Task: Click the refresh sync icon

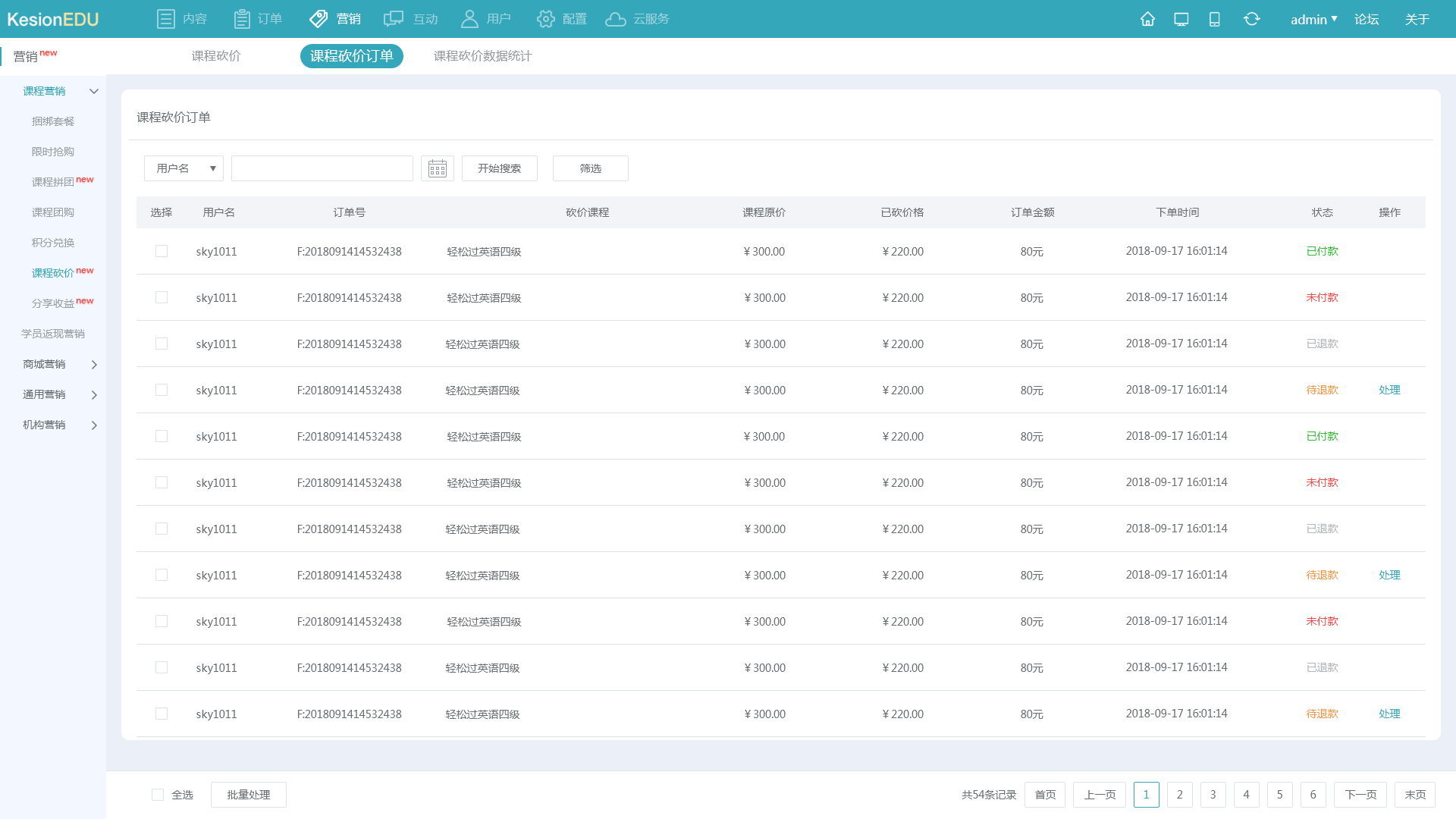Action: click(1251, 19)
